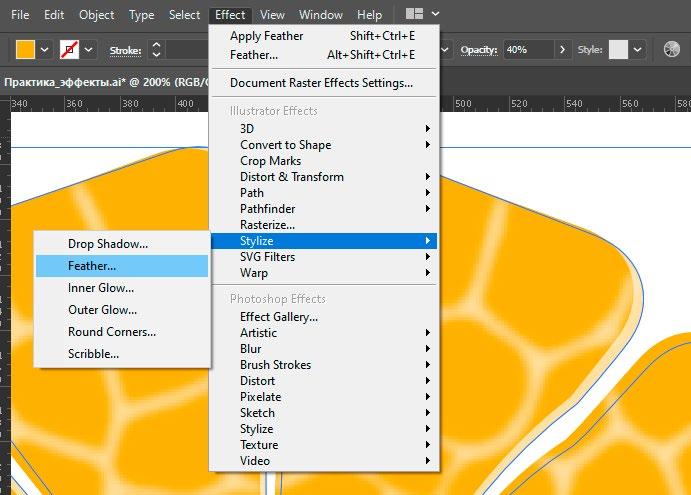This screenshot has height=495, width=691.
Task: Close the open Effect menu
Action: click(x=230, y=15)
